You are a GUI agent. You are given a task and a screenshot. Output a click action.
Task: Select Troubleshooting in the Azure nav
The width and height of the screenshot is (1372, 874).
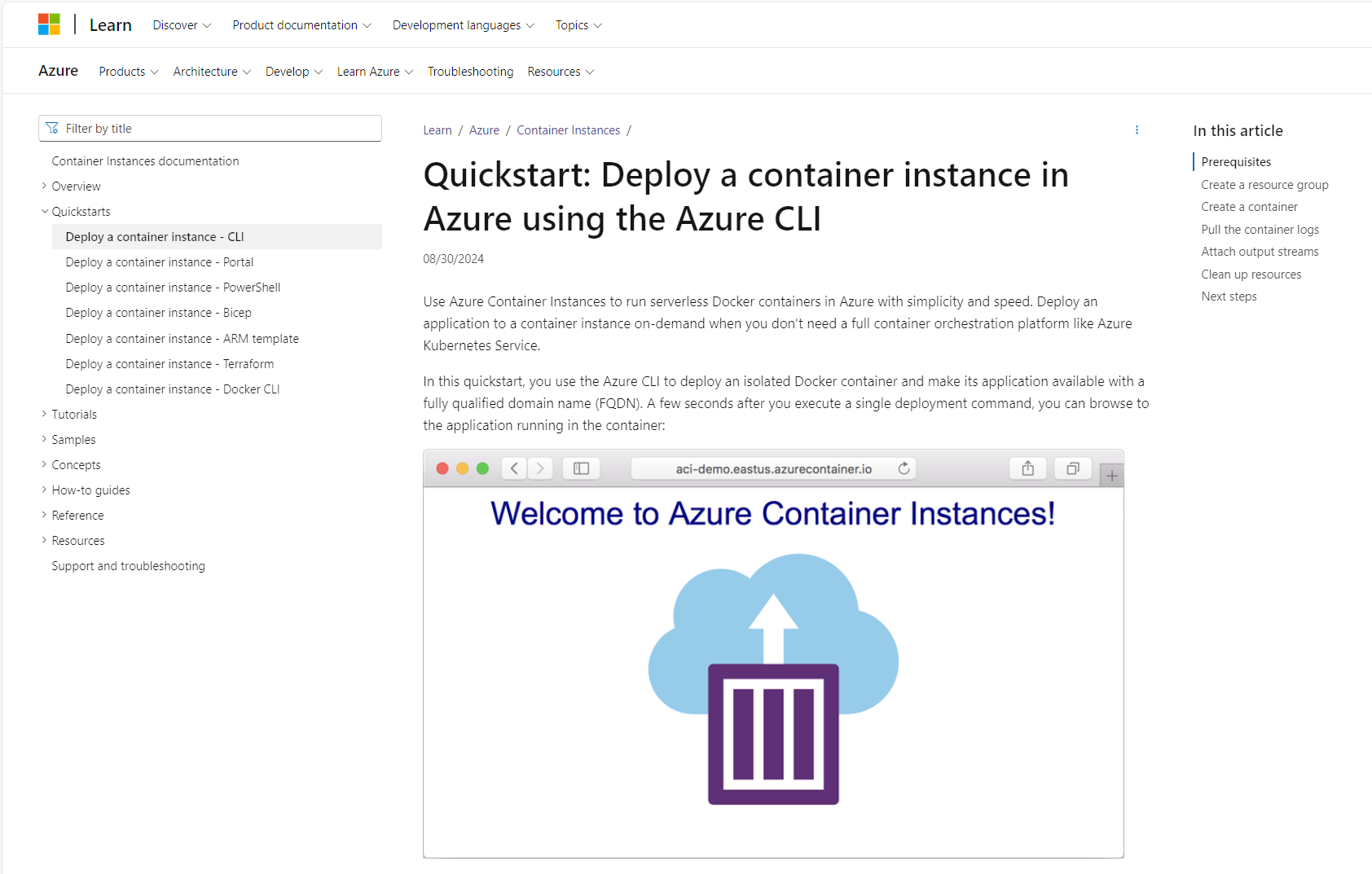[x=470, y=72]
